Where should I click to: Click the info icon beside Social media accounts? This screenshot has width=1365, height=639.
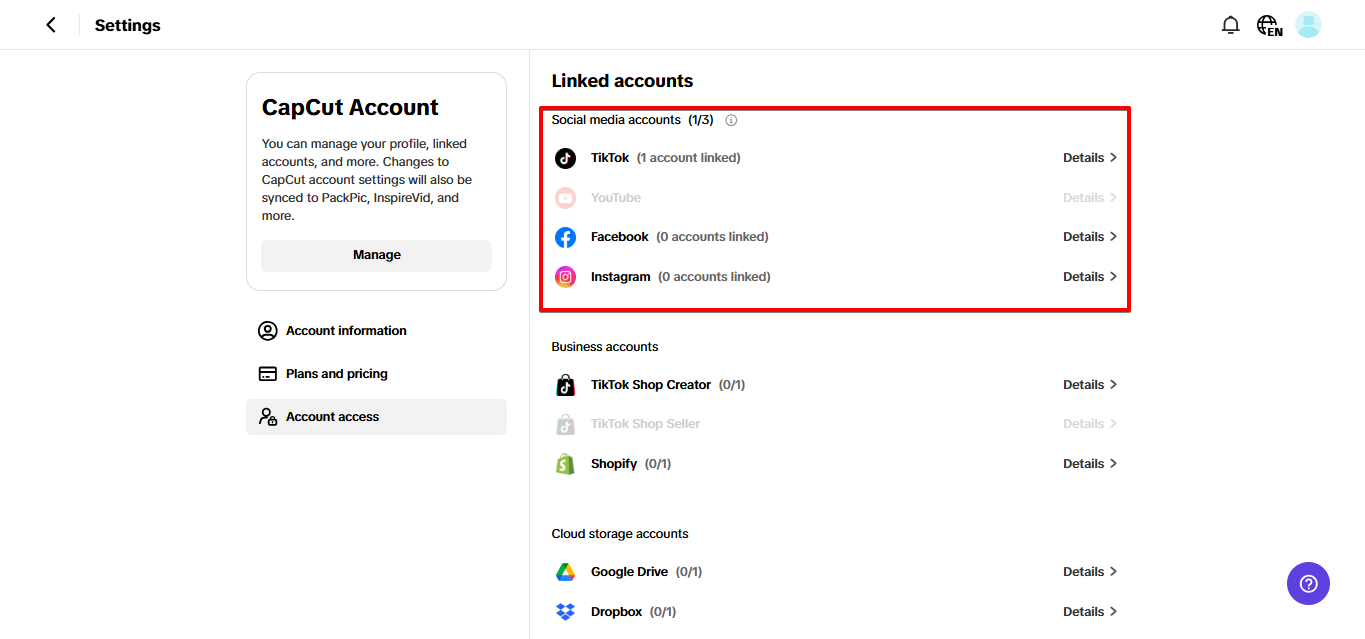[731, 119]
